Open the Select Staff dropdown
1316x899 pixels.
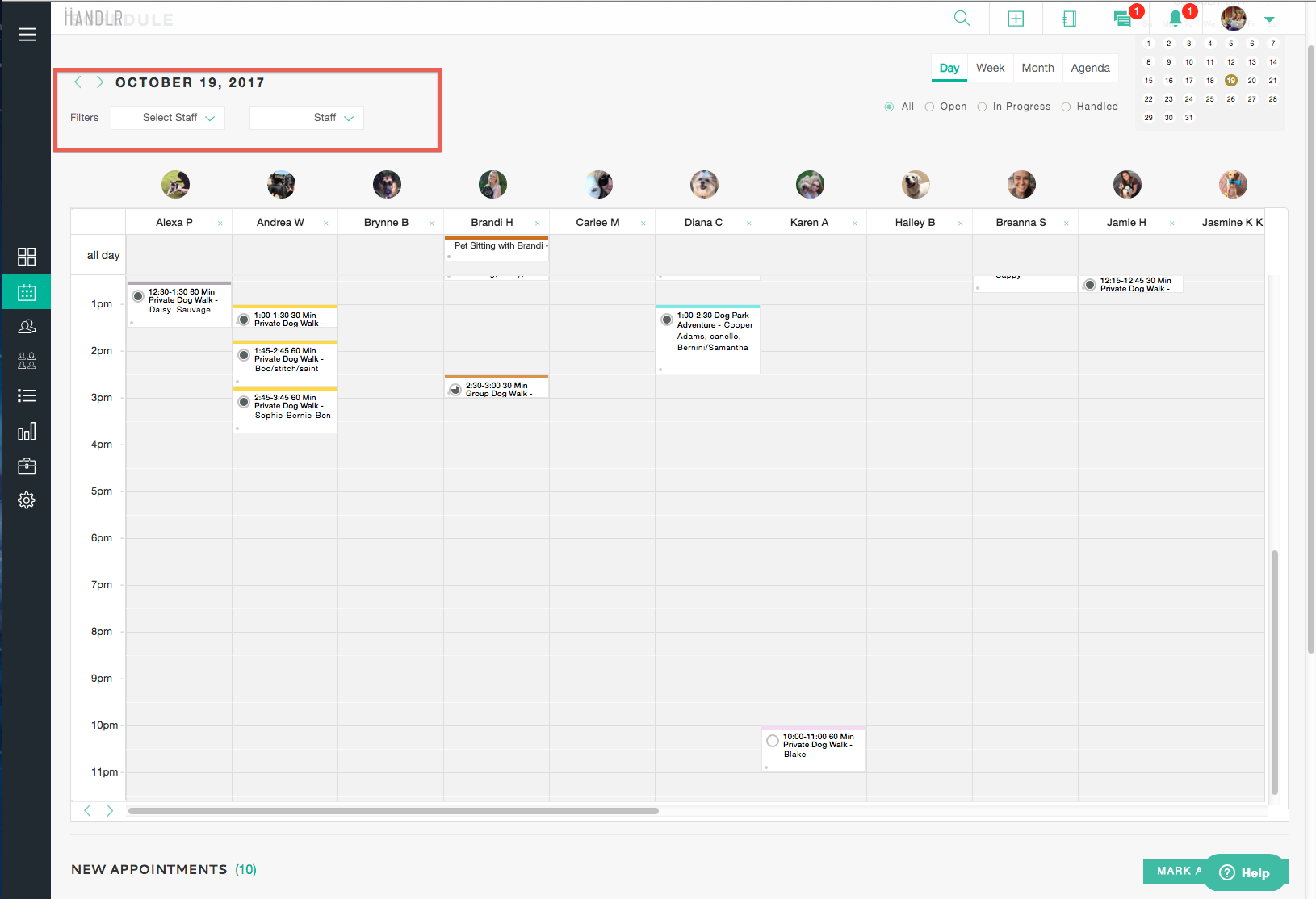point(167,117)
